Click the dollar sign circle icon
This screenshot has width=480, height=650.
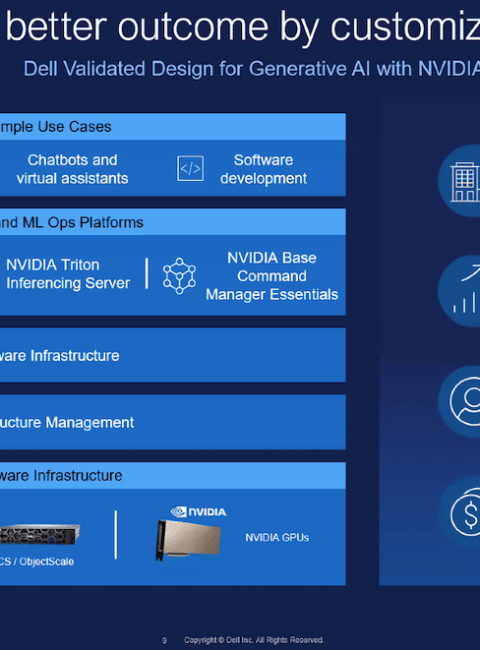coord(461,512)
